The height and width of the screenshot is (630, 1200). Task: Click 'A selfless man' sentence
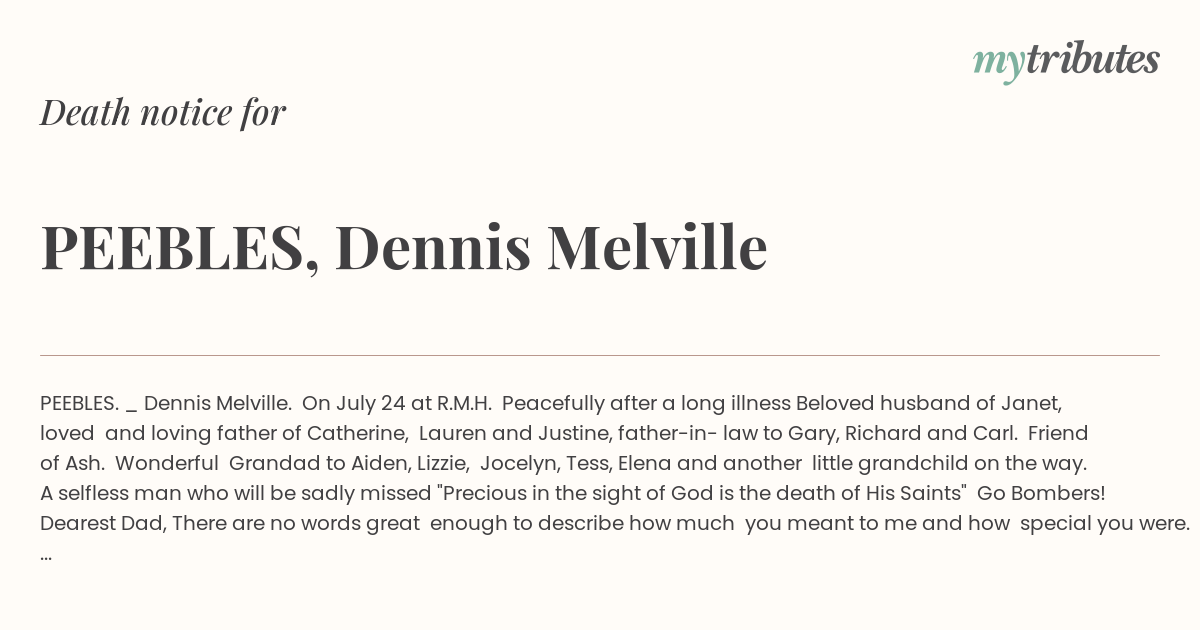coord(101,494)
